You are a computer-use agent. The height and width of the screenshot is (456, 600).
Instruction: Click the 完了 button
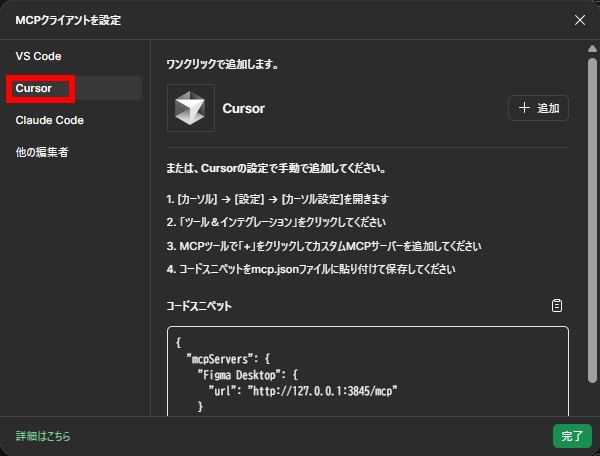coord(572,436)
